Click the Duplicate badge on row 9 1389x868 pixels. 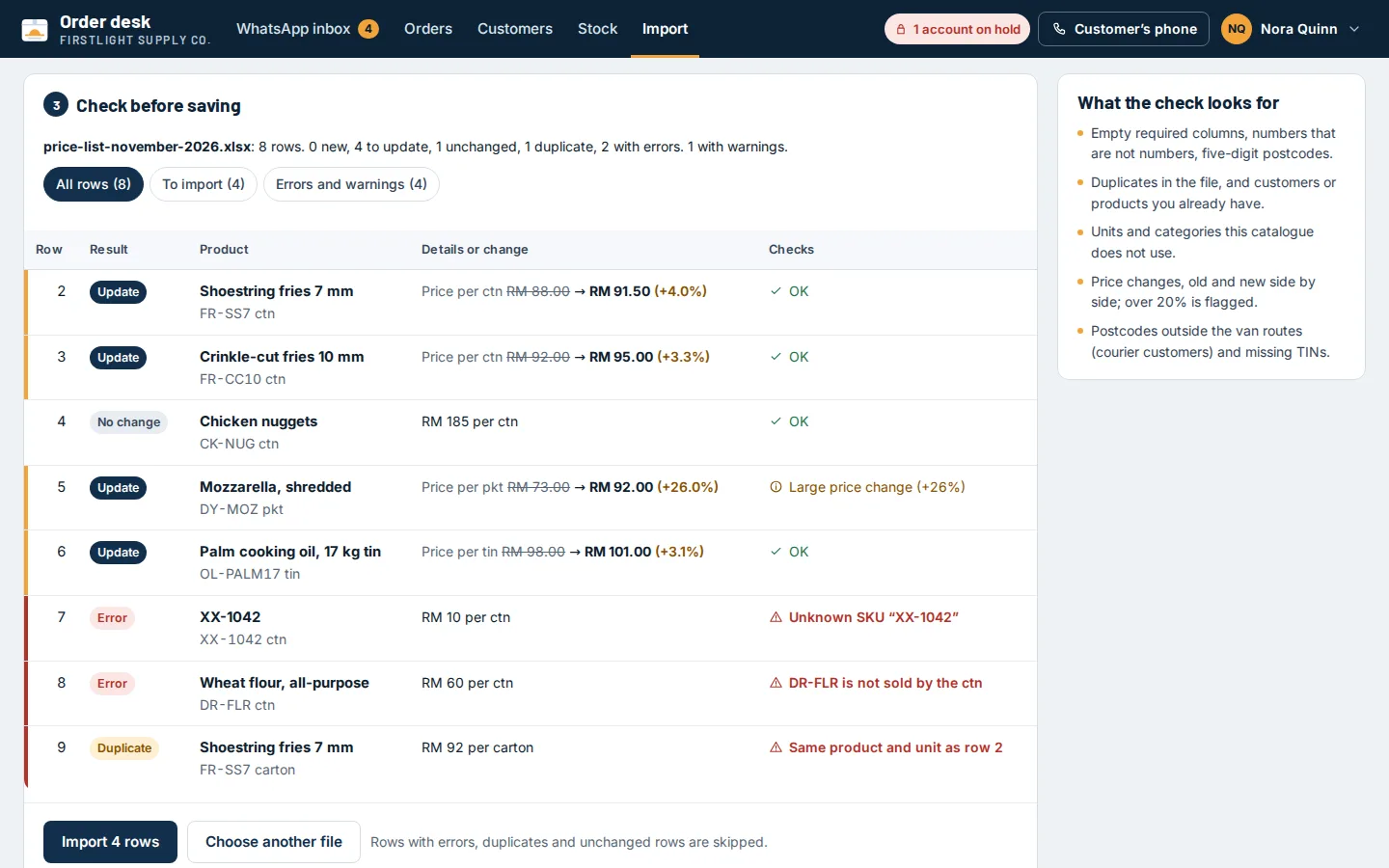click(124, 748)
